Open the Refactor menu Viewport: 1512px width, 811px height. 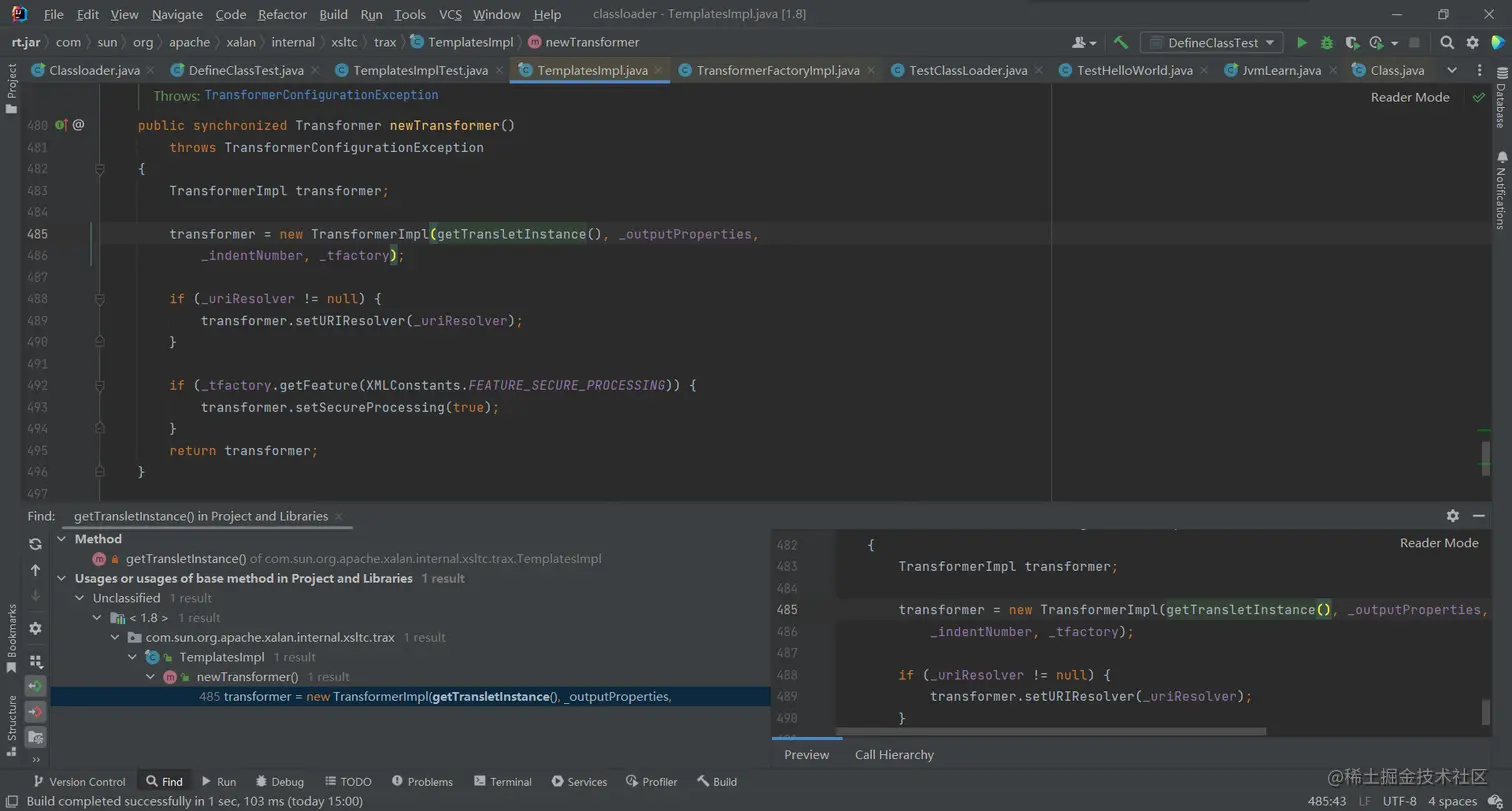point(282,15)
